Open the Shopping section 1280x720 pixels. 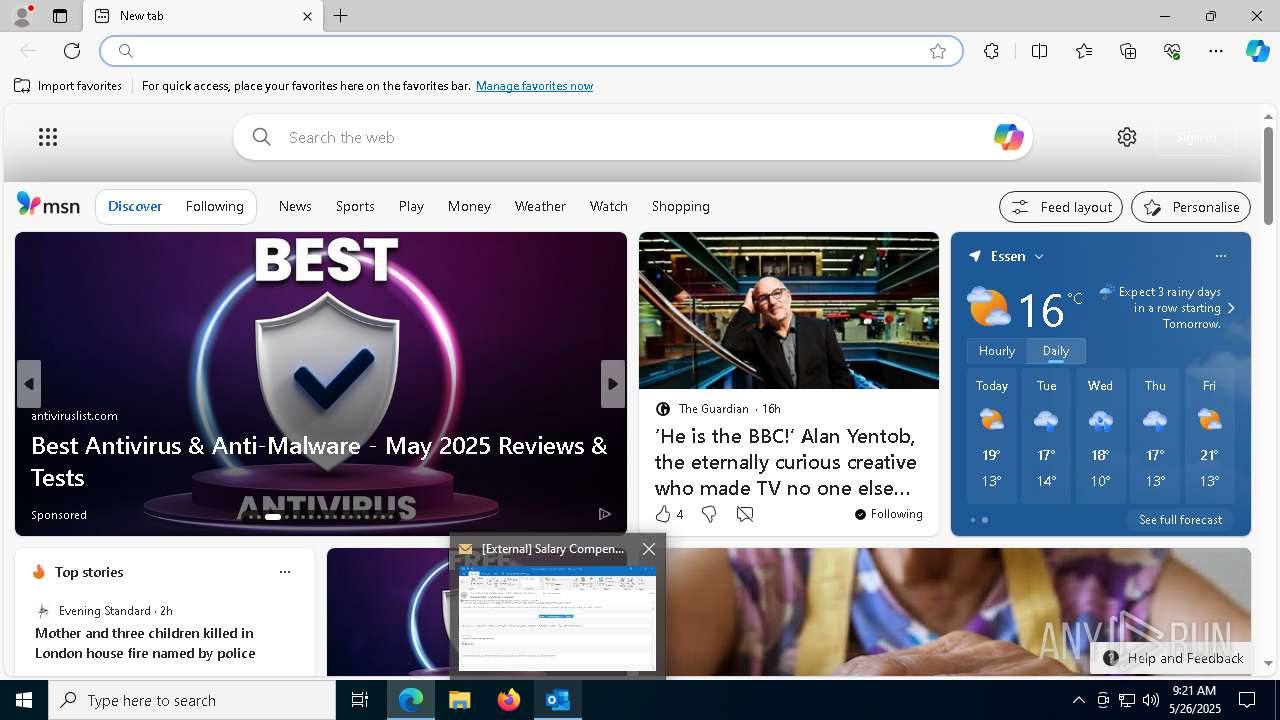[681, 206]
